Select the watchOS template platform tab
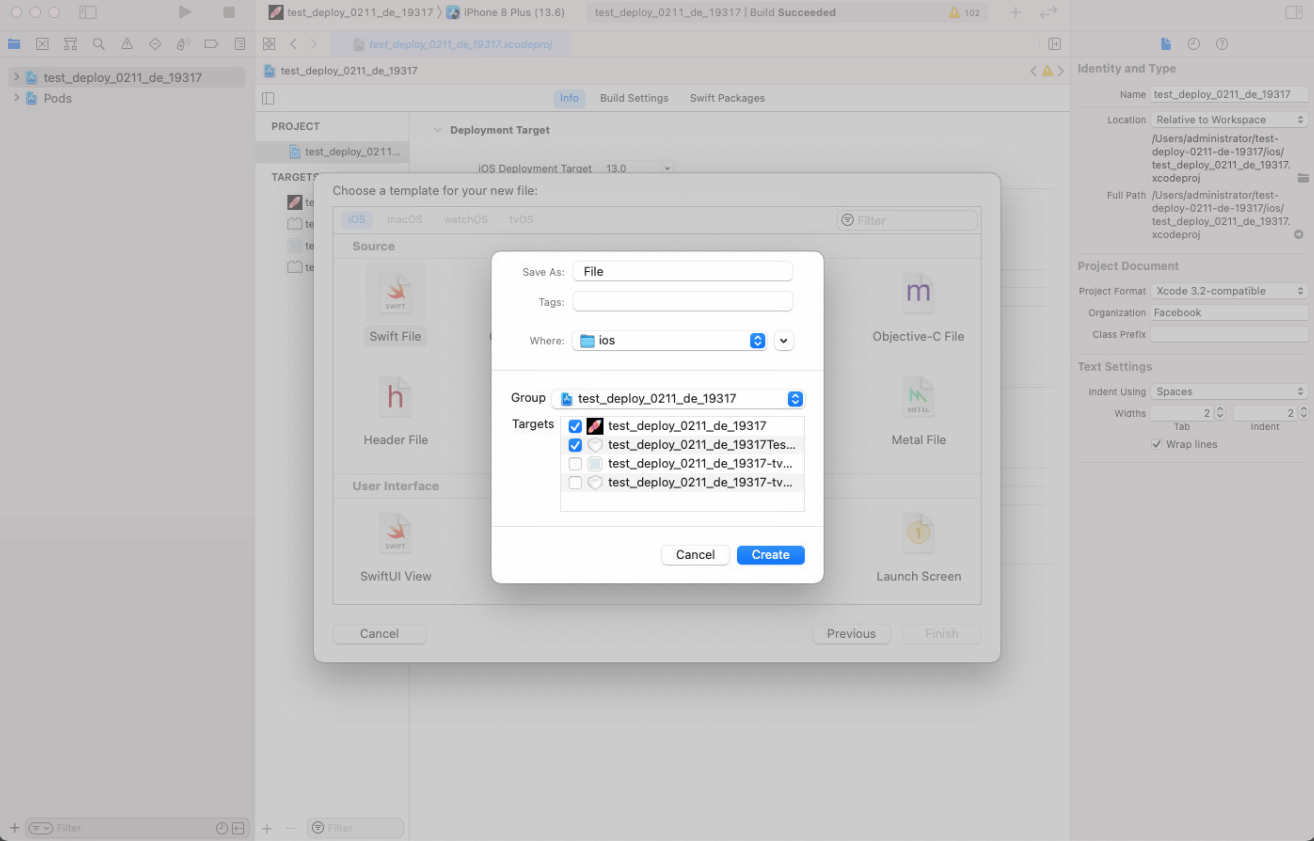This screenshot has width=1314, height=841. pos(466,220)
